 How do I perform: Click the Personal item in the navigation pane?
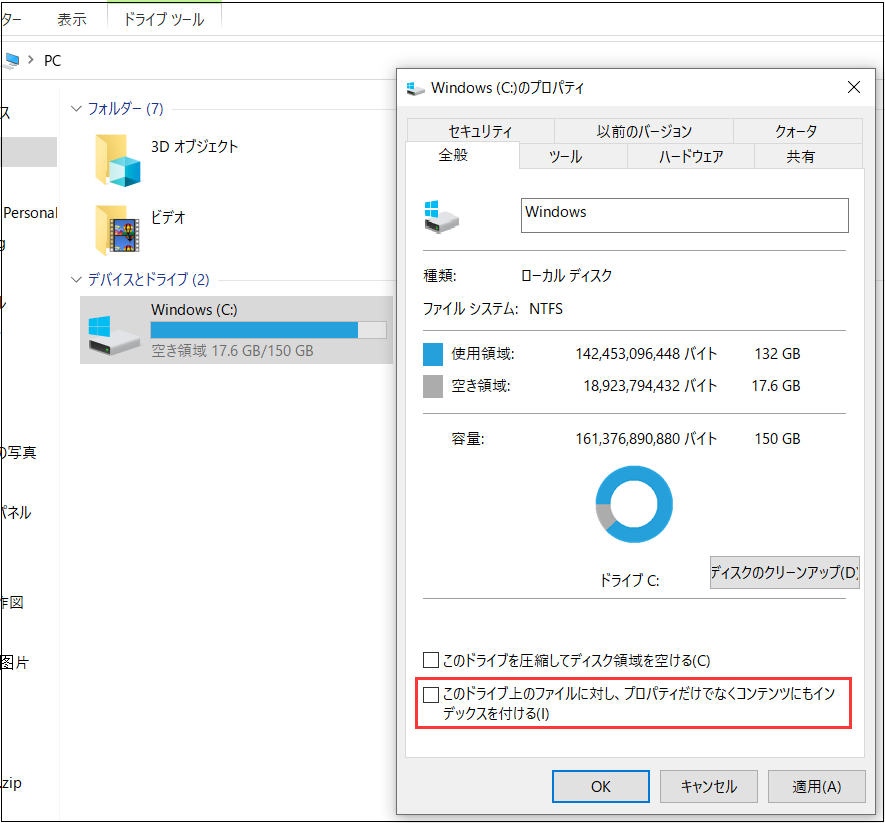tap(30, 213)
